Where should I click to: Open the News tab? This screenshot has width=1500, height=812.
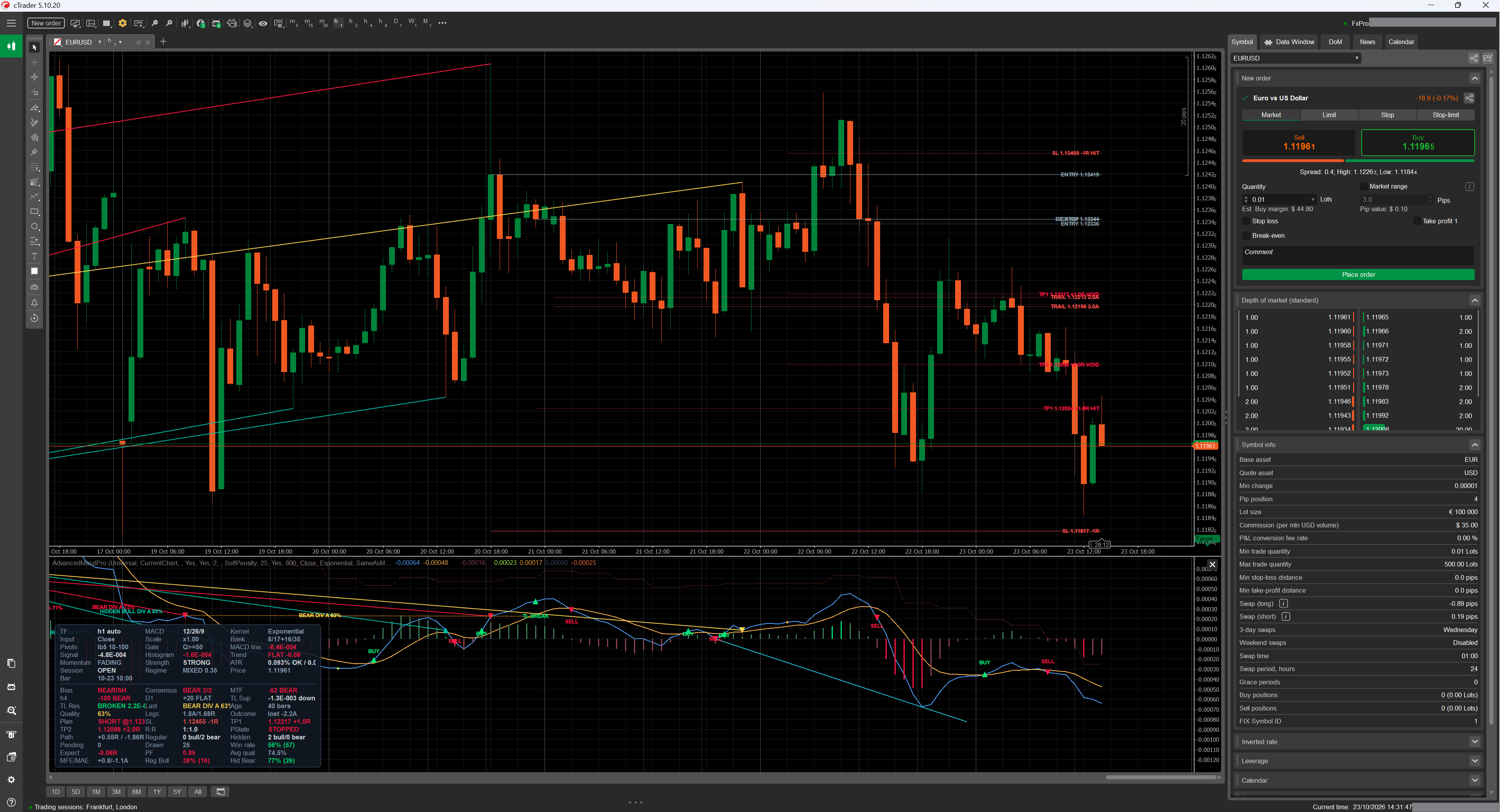point(1367,42)
